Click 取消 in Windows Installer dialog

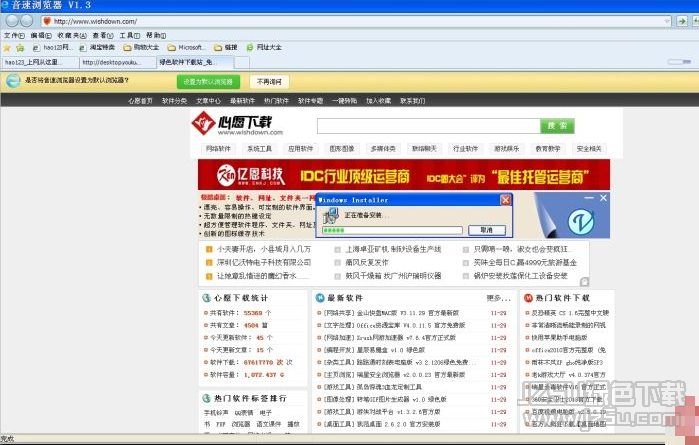click(x=487, y=230)
